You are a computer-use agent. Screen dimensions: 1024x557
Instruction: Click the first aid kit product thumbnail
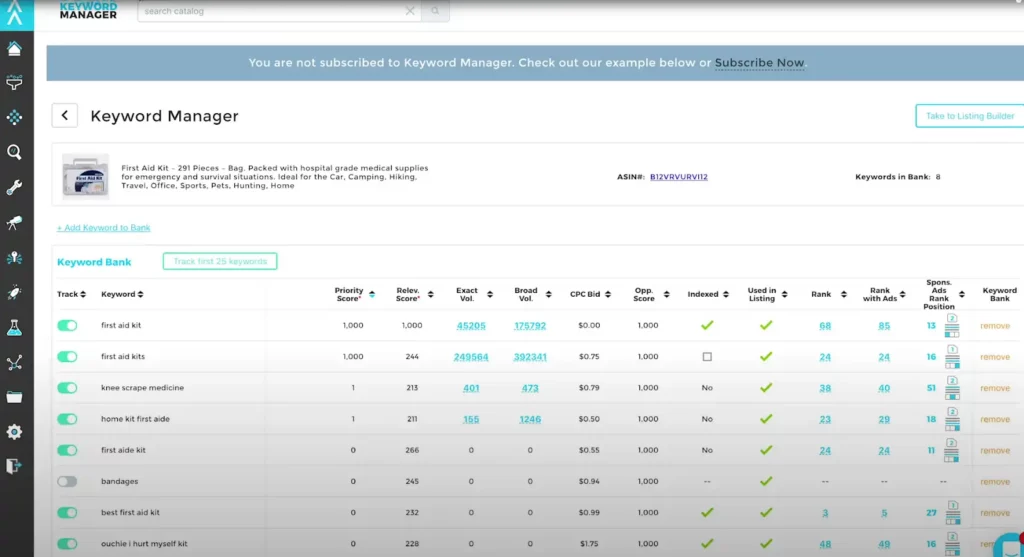pos(86,176)
